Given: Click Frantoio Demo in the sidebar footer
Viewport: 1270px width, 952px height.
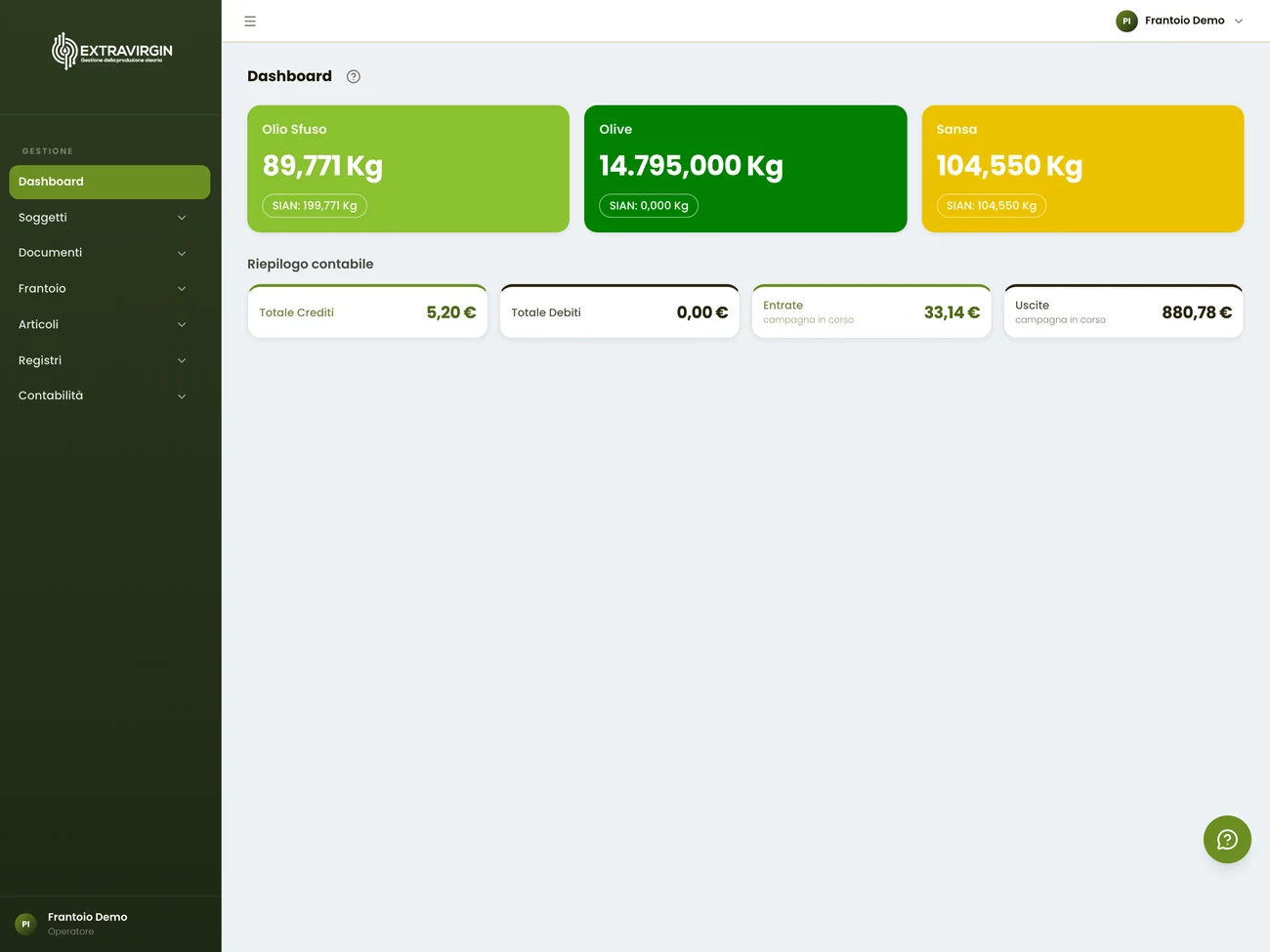Looking at the screenshot, I should coord(87,917).
